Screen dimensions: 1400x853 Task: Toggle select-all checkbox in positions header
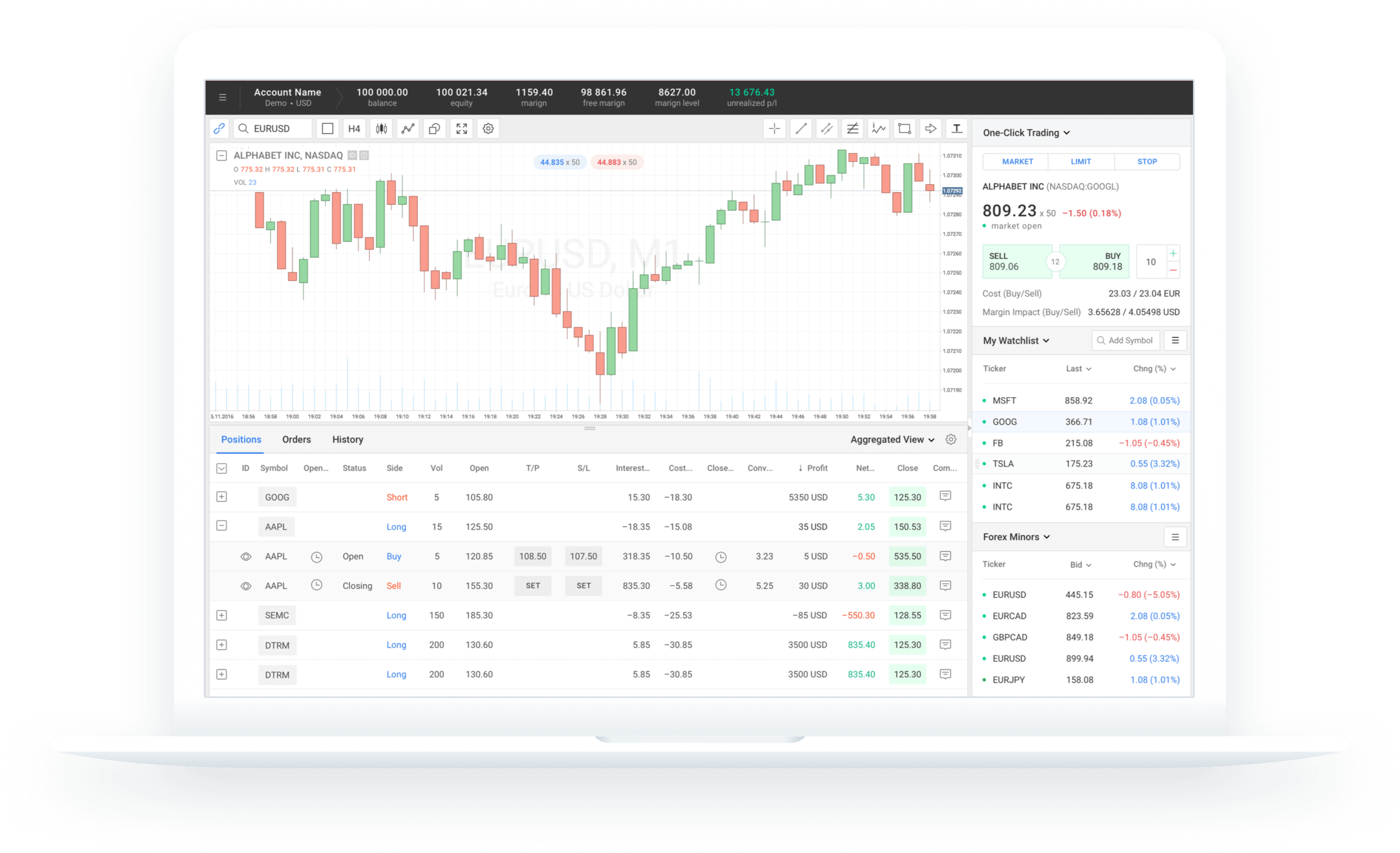click(x=221, y=468)
